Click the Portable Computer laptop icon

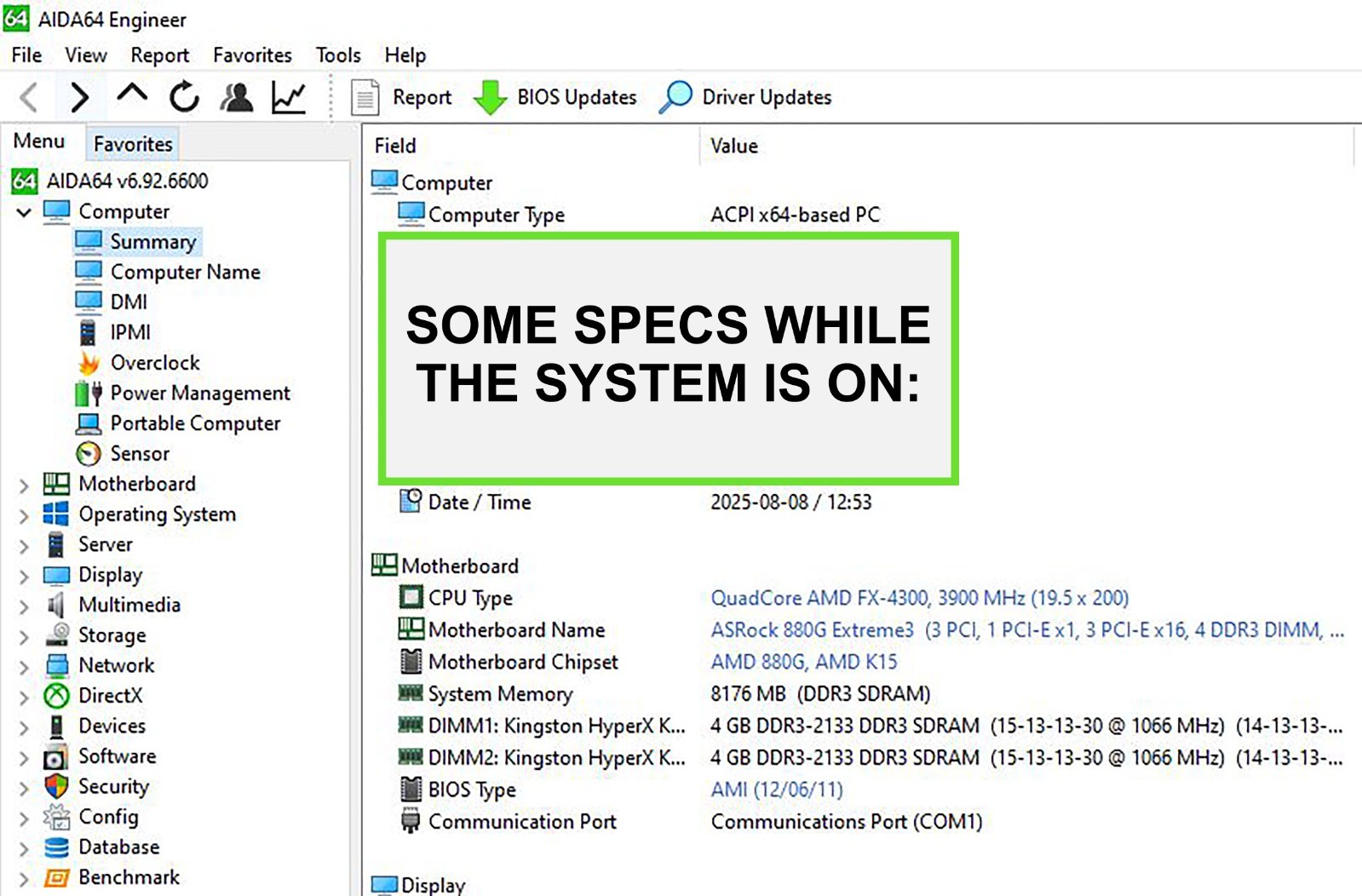click(x=89, y=423)
